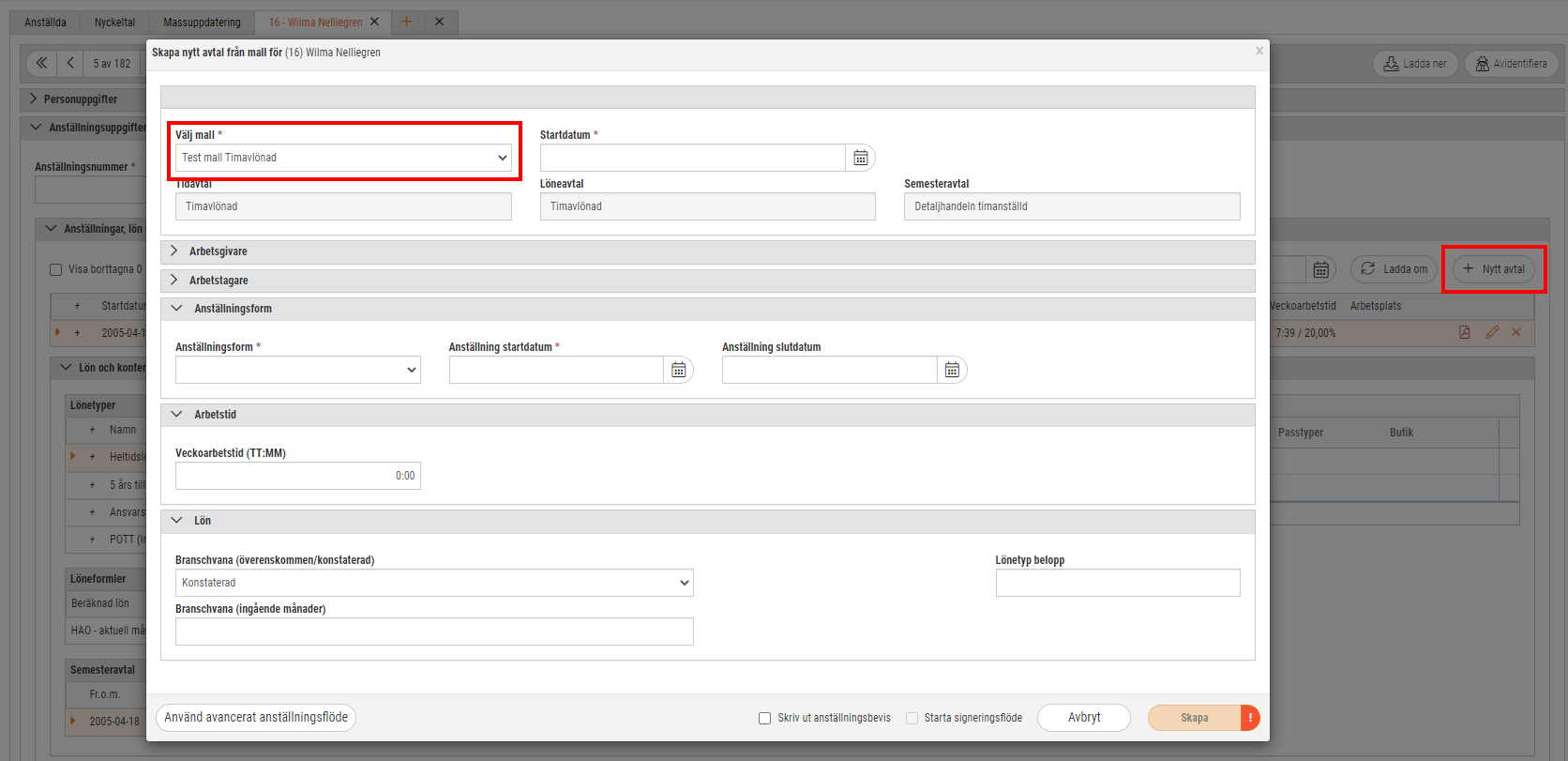The width and height of the screenshot is (1568, 761).
Task: Close the Skapa nytt avtal dialog
Action: point(1259,52)
